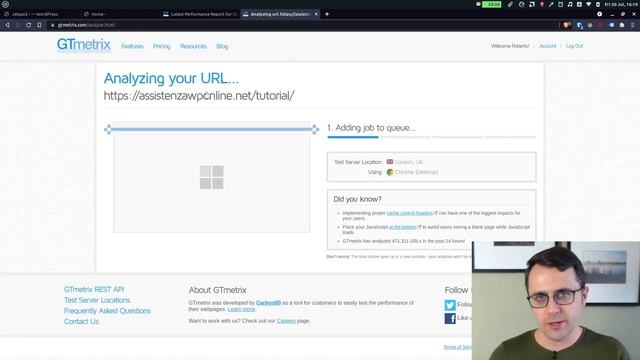
Task: Open the Features menu item
Action: (132, 46)
